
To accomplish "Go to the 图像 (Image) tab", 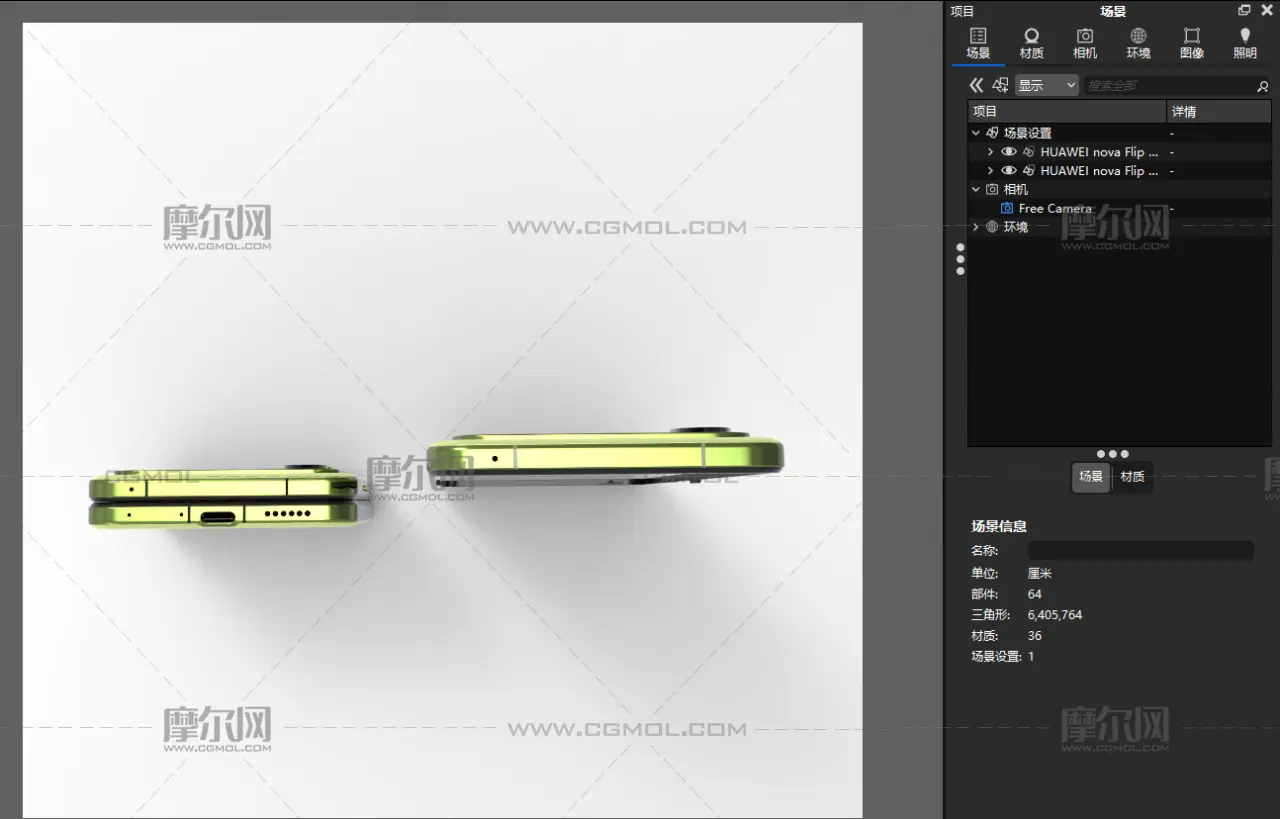I will click(1191, 43).
